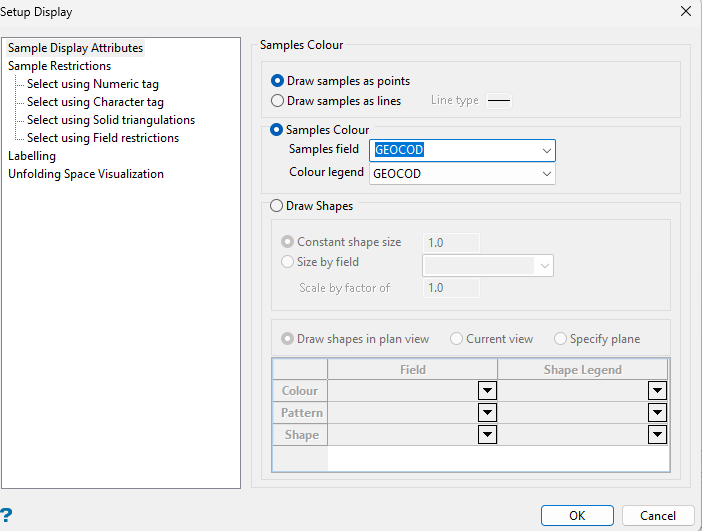Click the Scale by factor of field

[x=451, y=288]
